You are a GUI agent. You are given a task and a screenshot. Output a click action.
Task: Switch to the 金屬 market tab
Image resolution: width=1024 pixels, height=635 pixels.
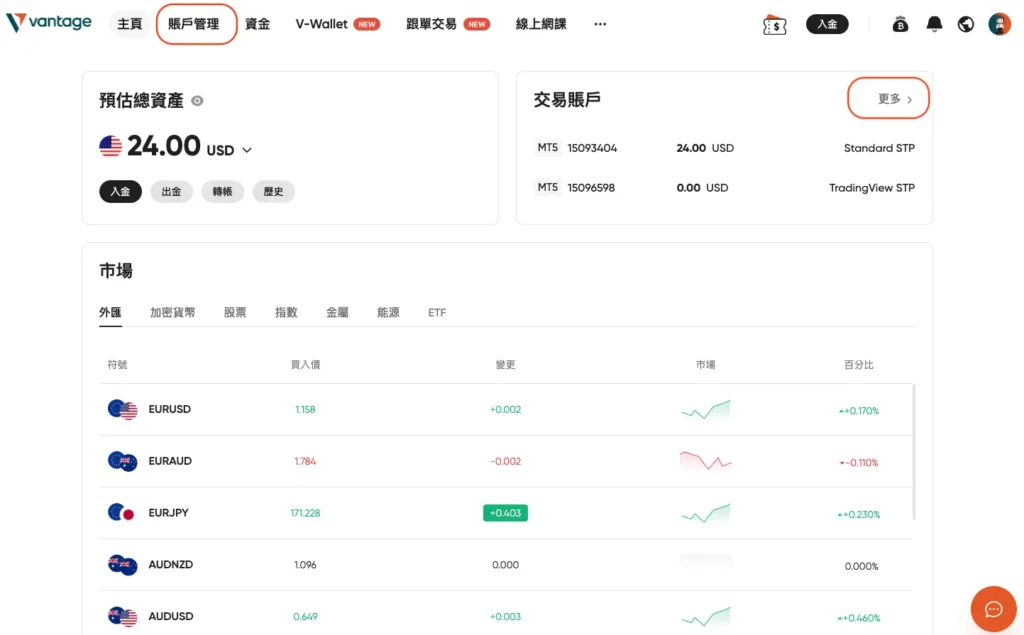pos(337,312)
